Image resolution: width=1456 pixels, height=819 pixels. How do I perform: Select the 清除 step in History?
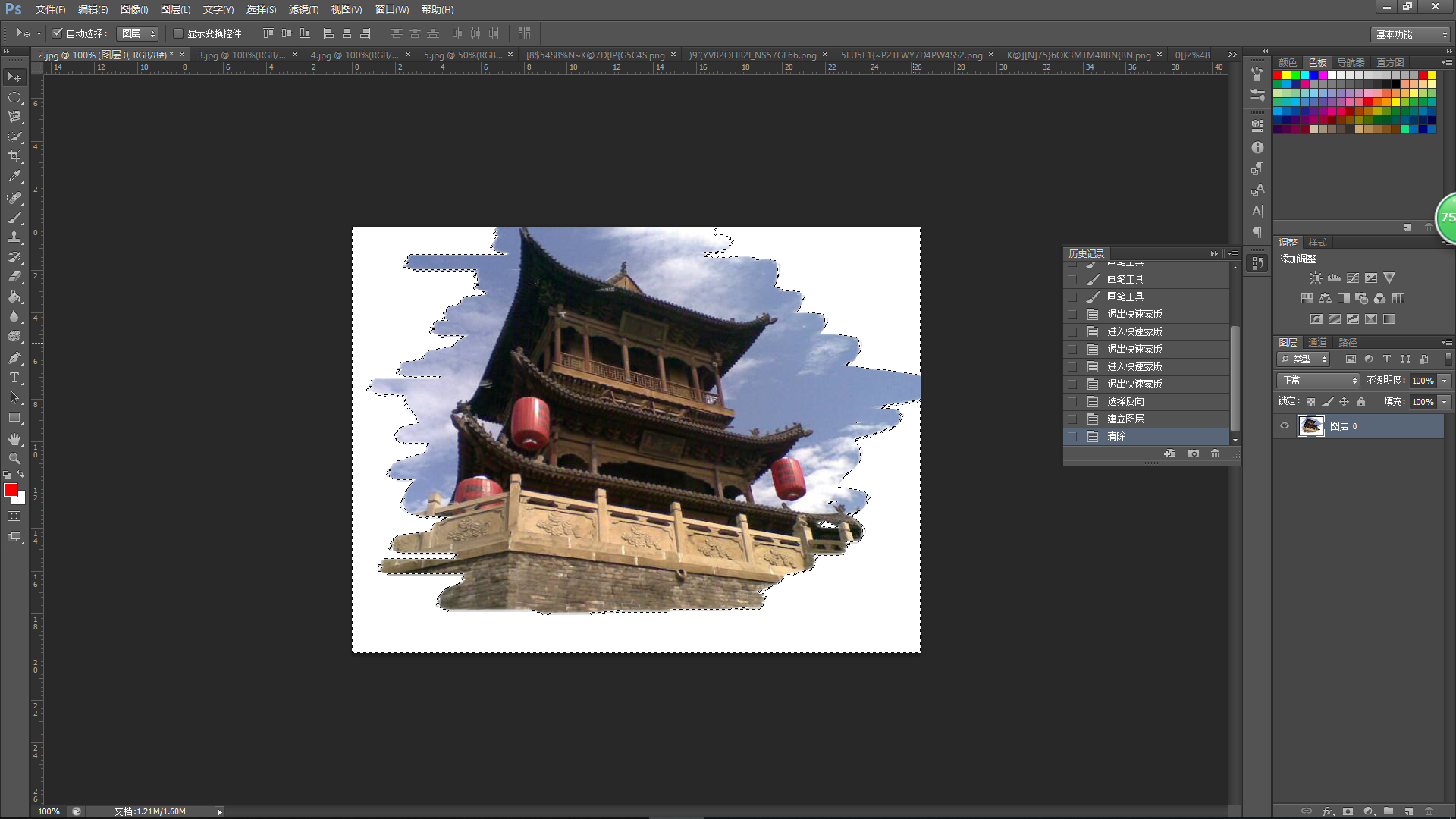(x=1116, y=436)
